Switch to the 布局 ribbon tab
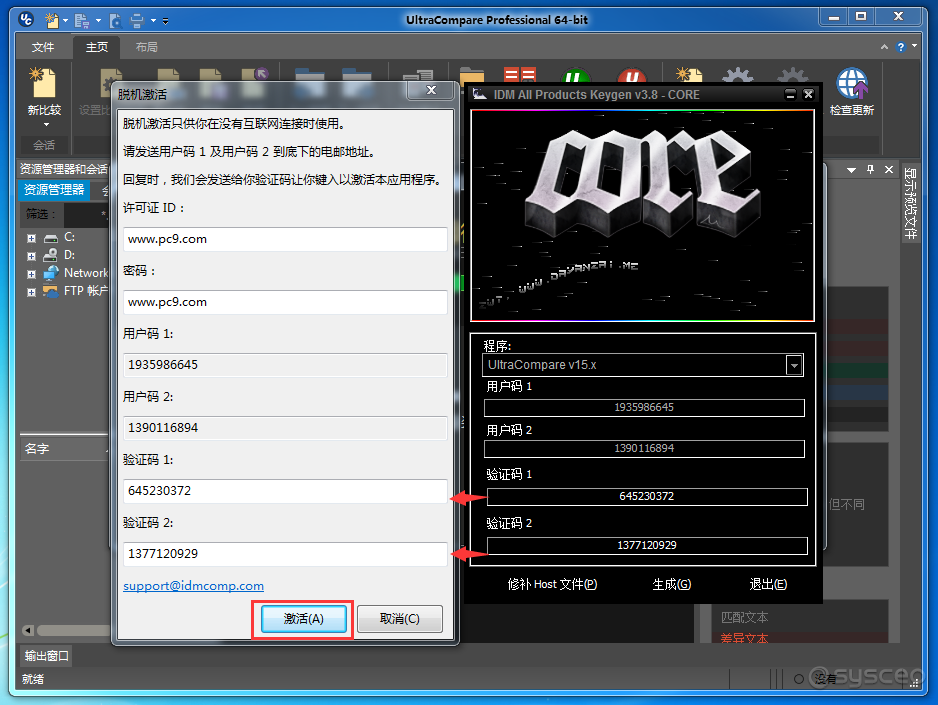Image resolution: width=938 pixels, height=705 pixels. tap(146, 47)
